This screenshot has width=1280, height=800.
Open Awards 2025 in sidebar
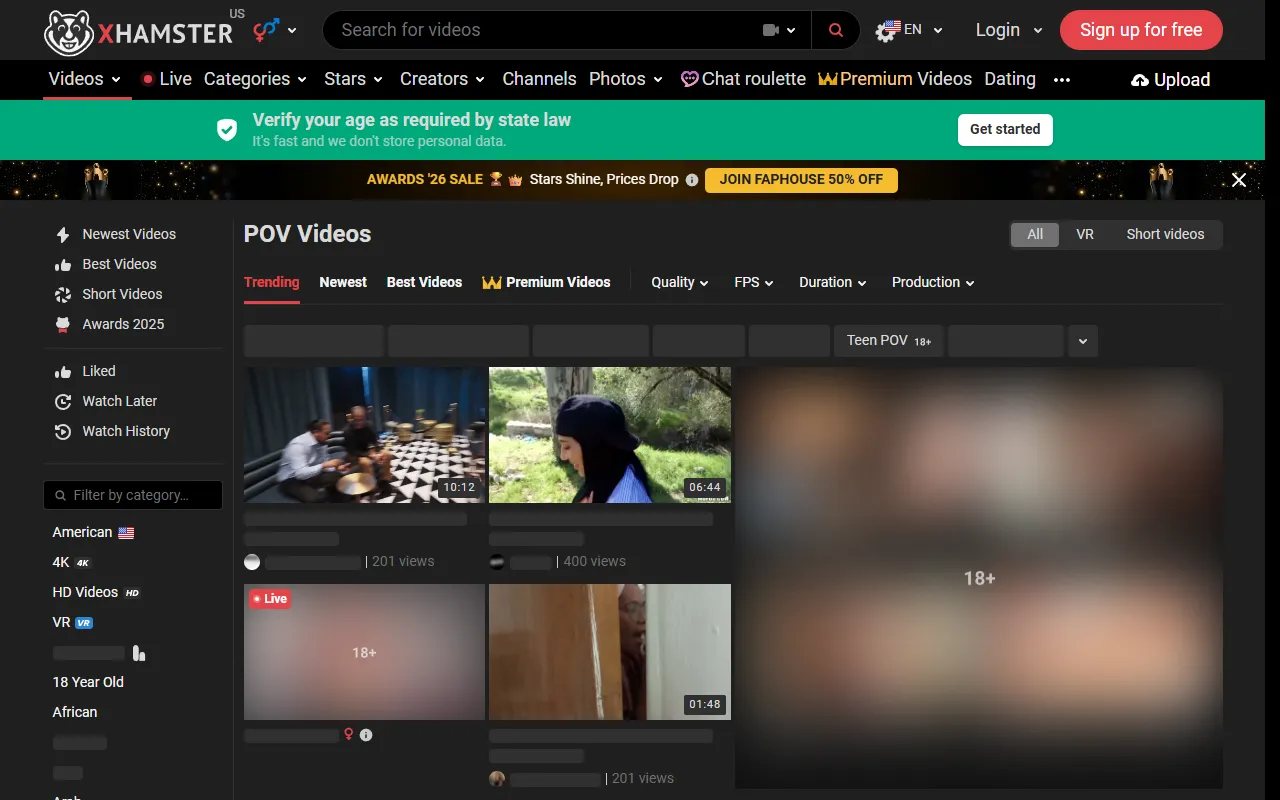pos(123,324)
